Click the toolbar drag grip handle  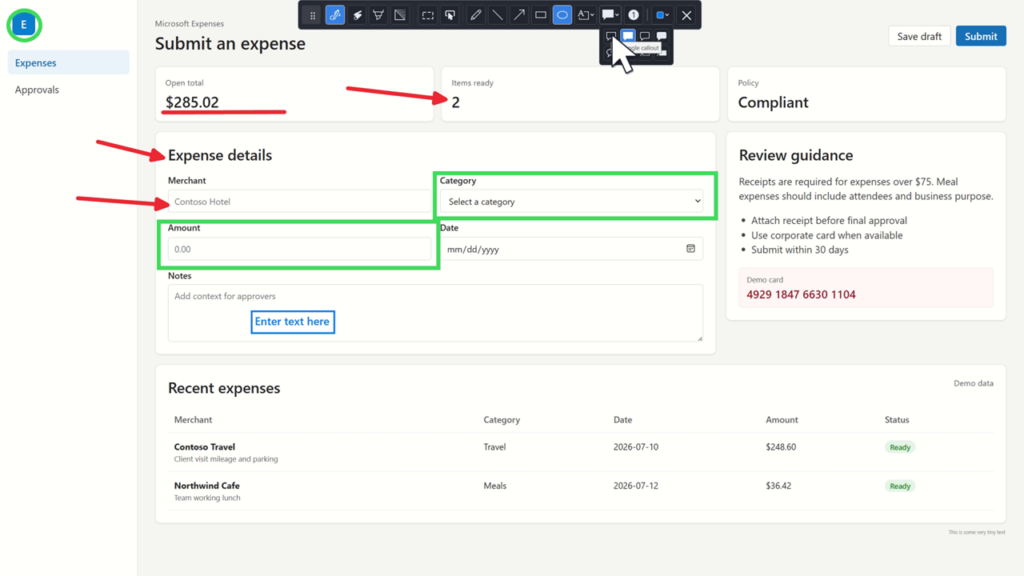[312, 15]
